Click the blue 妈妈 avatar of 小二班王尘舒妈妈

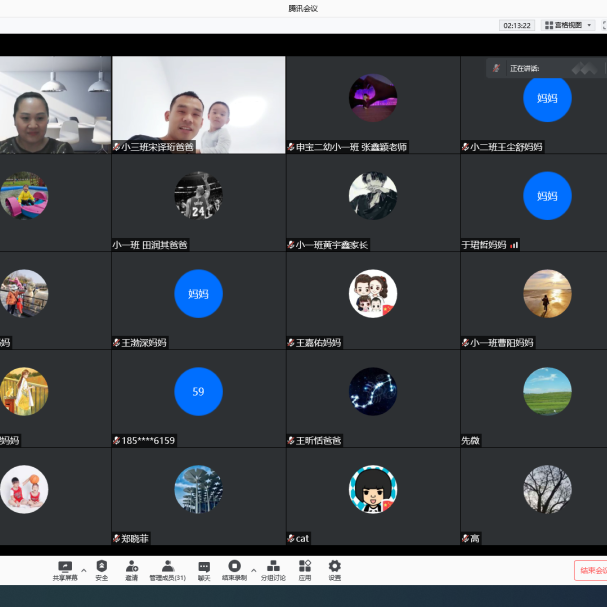(x=547, y=98)
